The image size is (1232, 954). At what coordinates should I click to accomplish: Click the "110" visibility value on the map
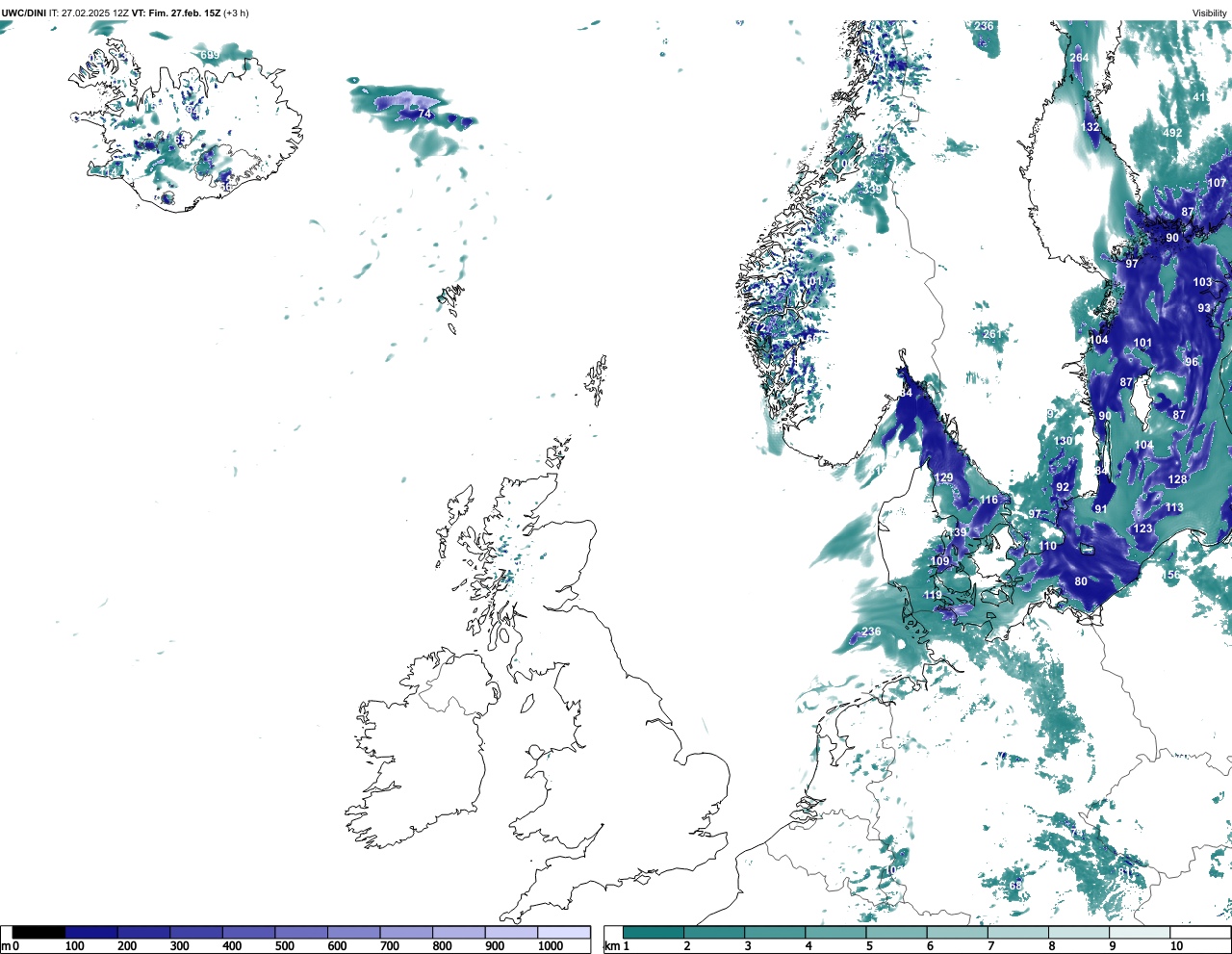1048,546
